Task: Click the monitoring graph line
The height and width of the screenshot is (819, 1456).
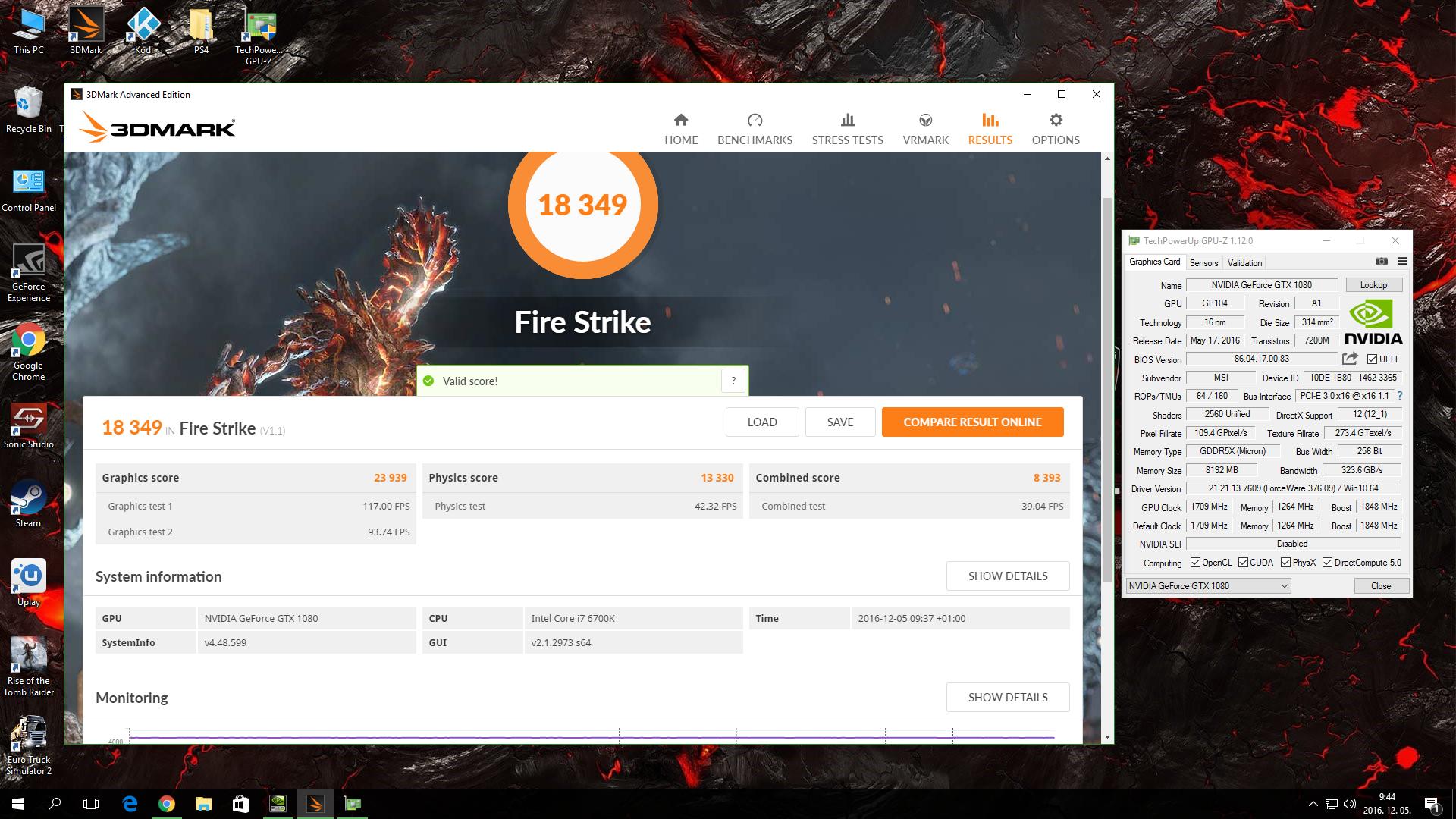Action: coord(591,737)
